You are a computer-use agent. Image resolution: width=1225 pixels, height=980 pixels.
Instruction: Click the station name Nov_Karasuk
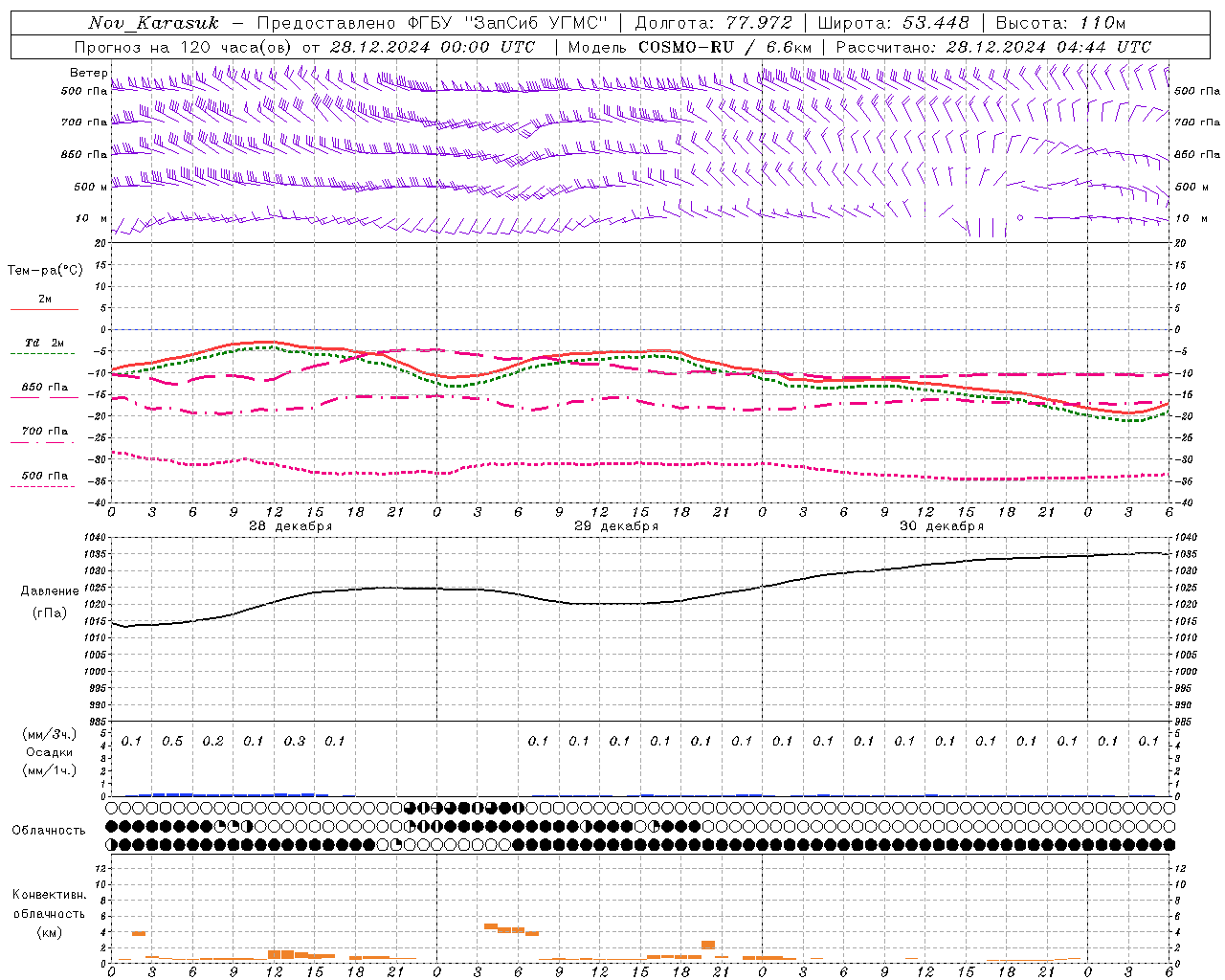(153, 23)
